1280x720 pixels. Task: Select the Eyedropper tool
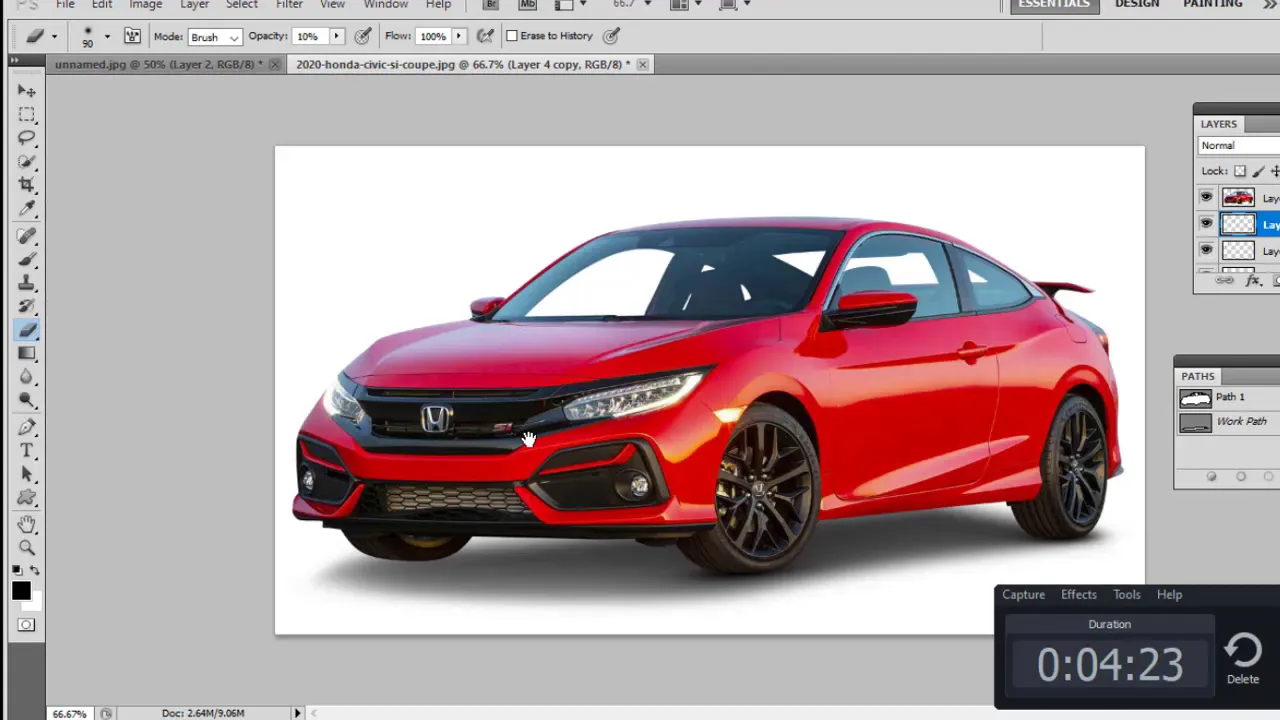click(27, 208)
